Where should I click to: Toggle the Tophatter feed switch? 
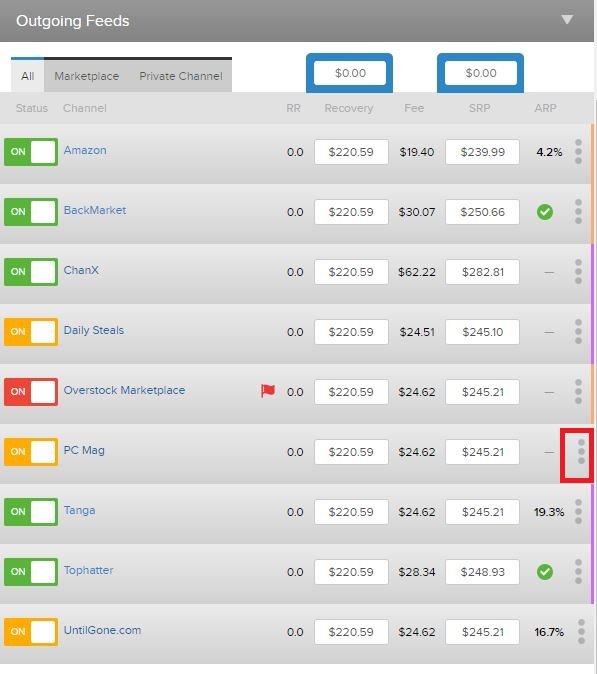[x=31, y=572]
